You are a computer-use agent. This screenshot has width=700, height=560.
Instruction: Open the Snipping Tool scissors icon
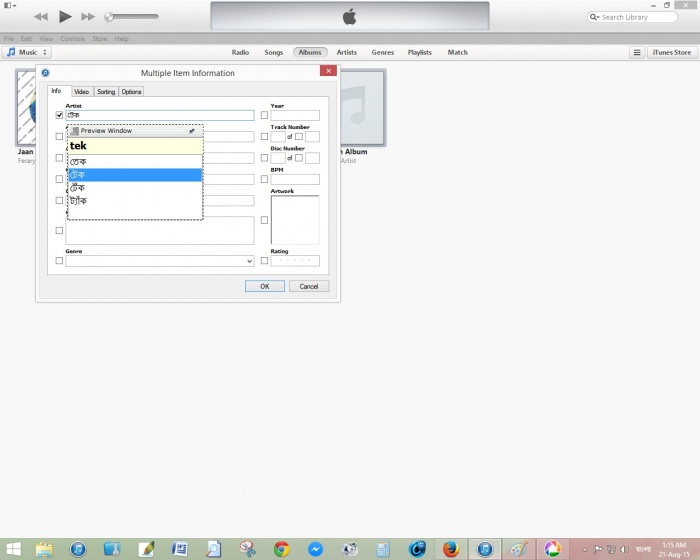pyautogui.click(x=247, y=549)
